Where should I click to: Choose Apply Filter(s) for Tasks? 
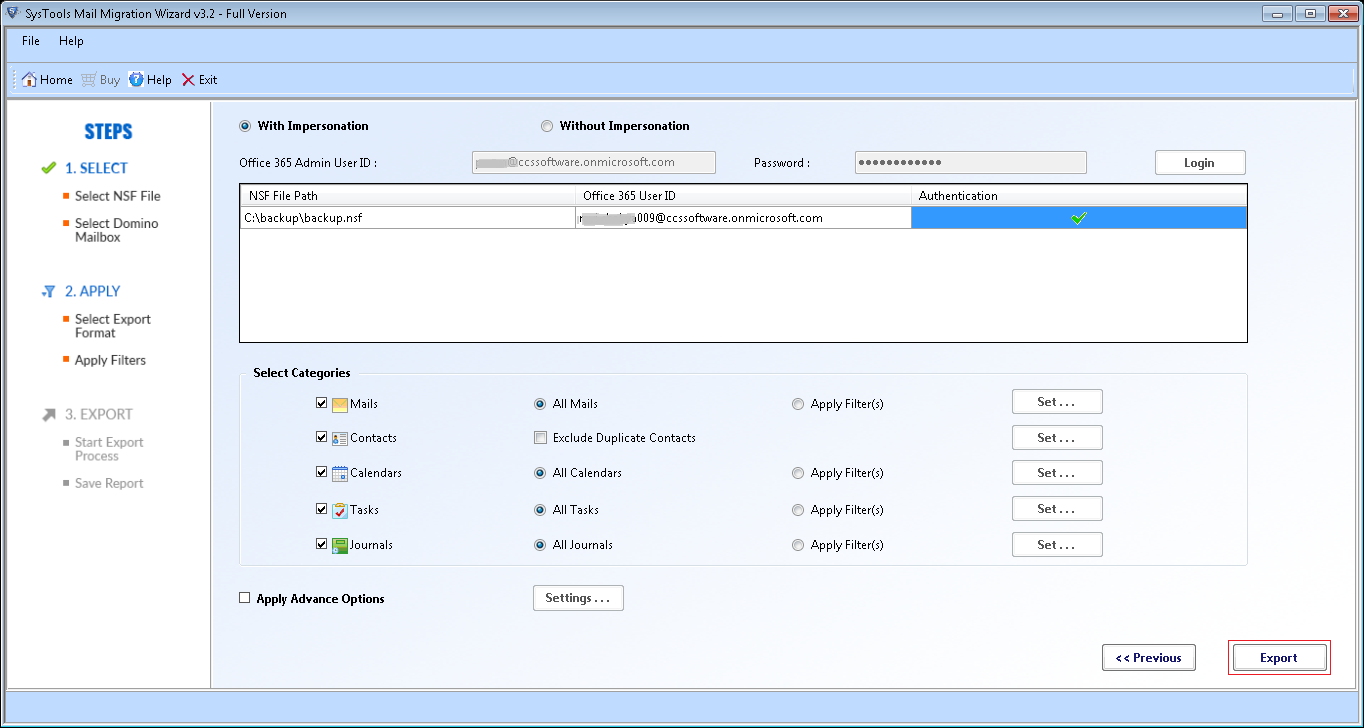pos(798,510)
